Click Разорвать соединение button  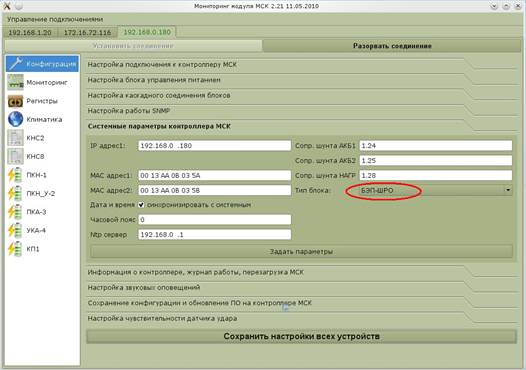[392, 46]
